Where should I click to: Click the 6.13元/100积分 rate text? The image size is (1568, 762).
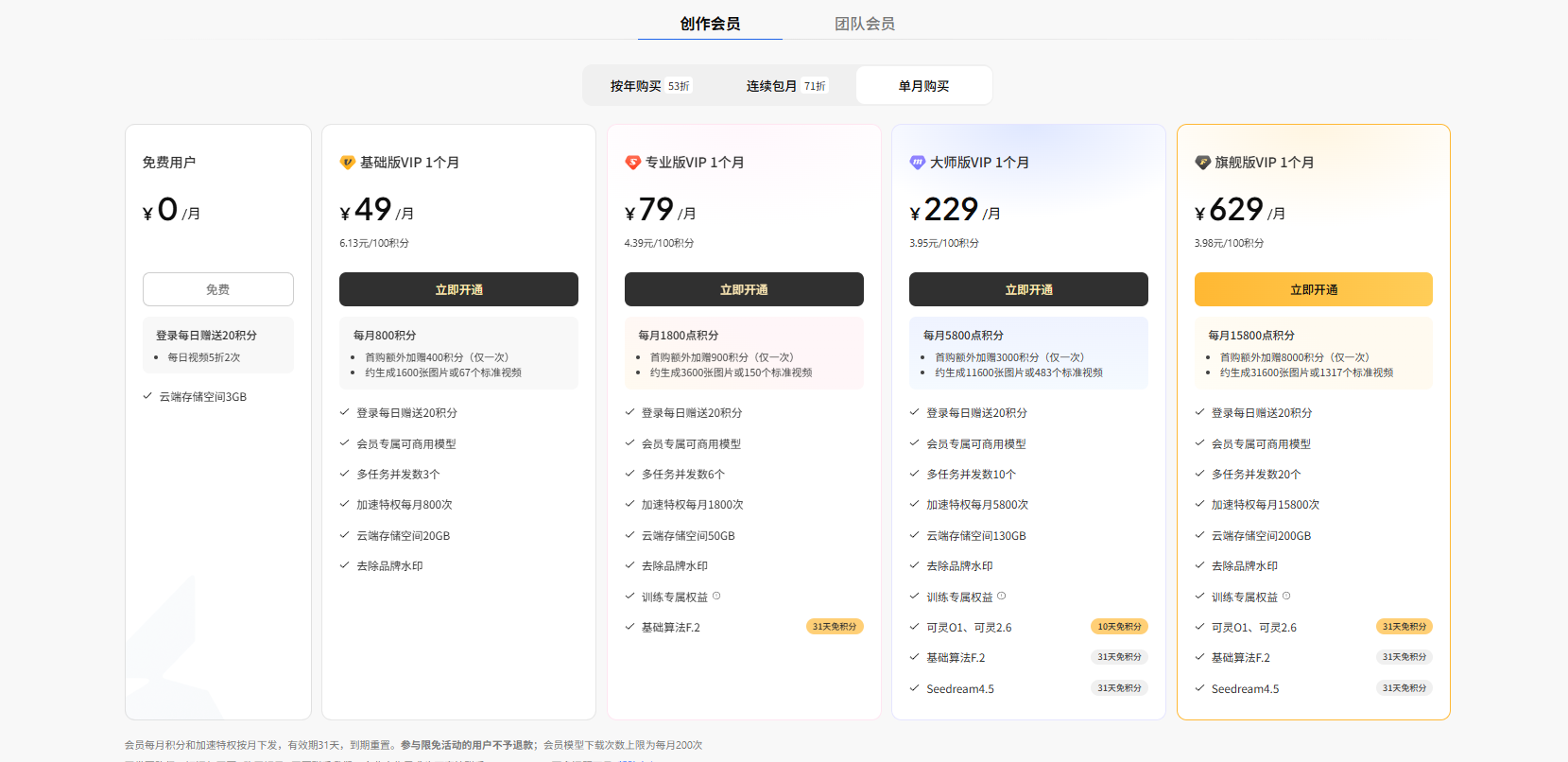(374, 243)
